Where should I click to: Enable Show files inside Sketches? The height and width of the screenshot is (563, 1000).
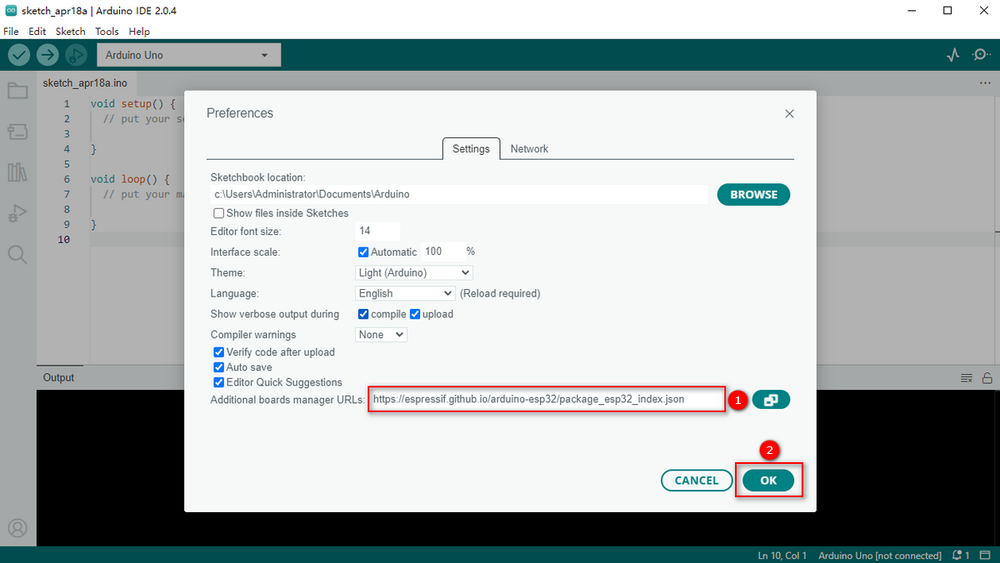click(x=219, y=213)
